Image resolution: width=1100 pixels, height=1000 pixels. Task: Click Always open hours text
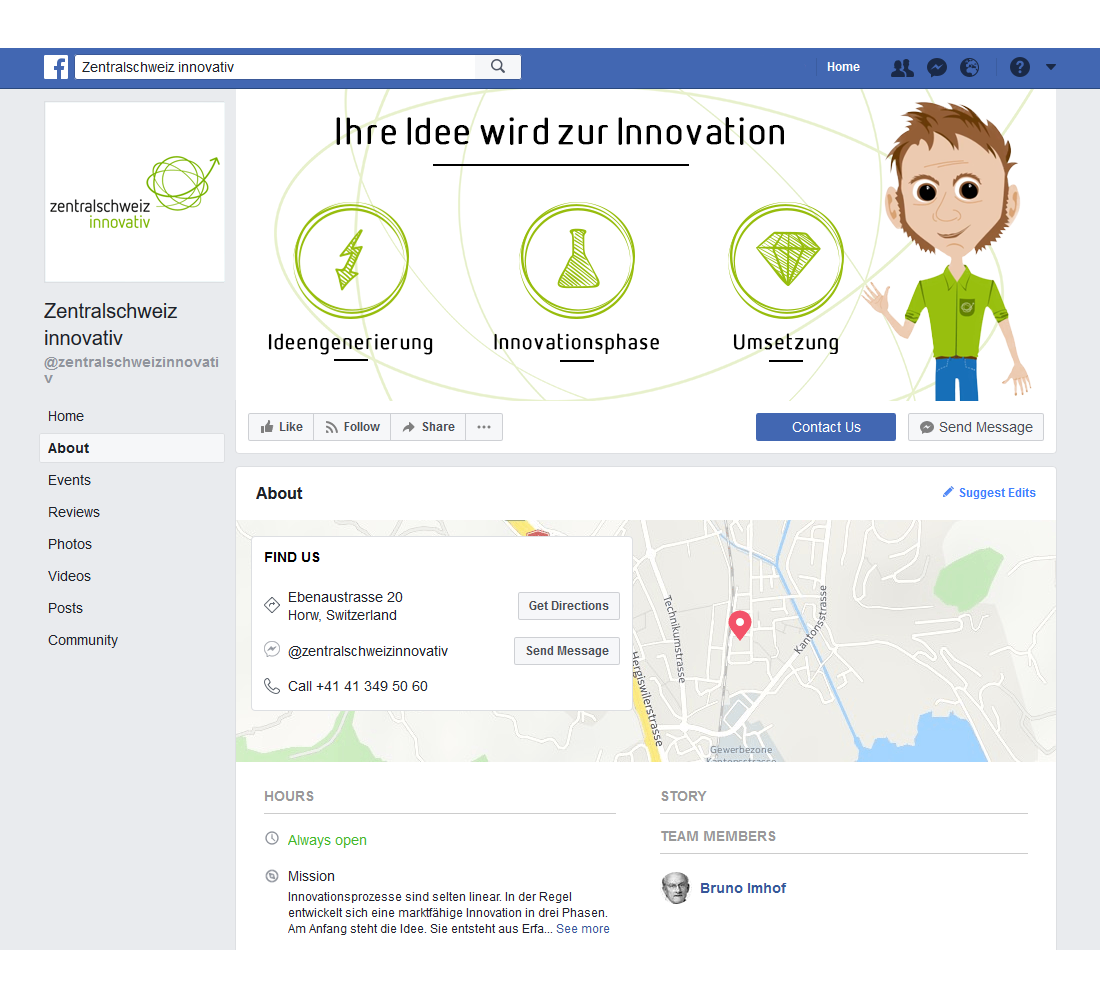327,840
